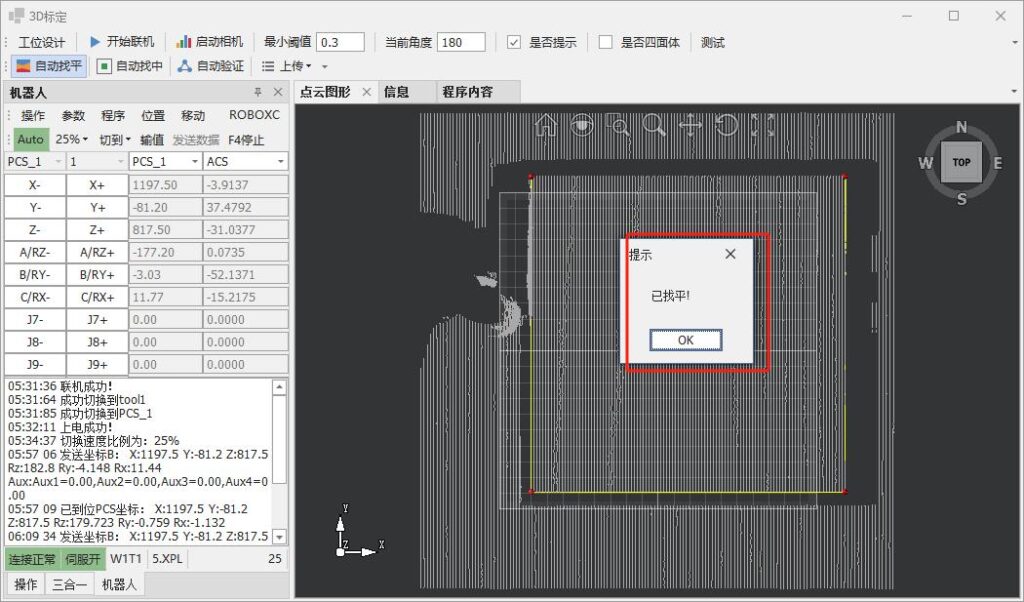Expand the 上传 dropdown menu
Screen dimensions: 1024x602
coord(287,66)
